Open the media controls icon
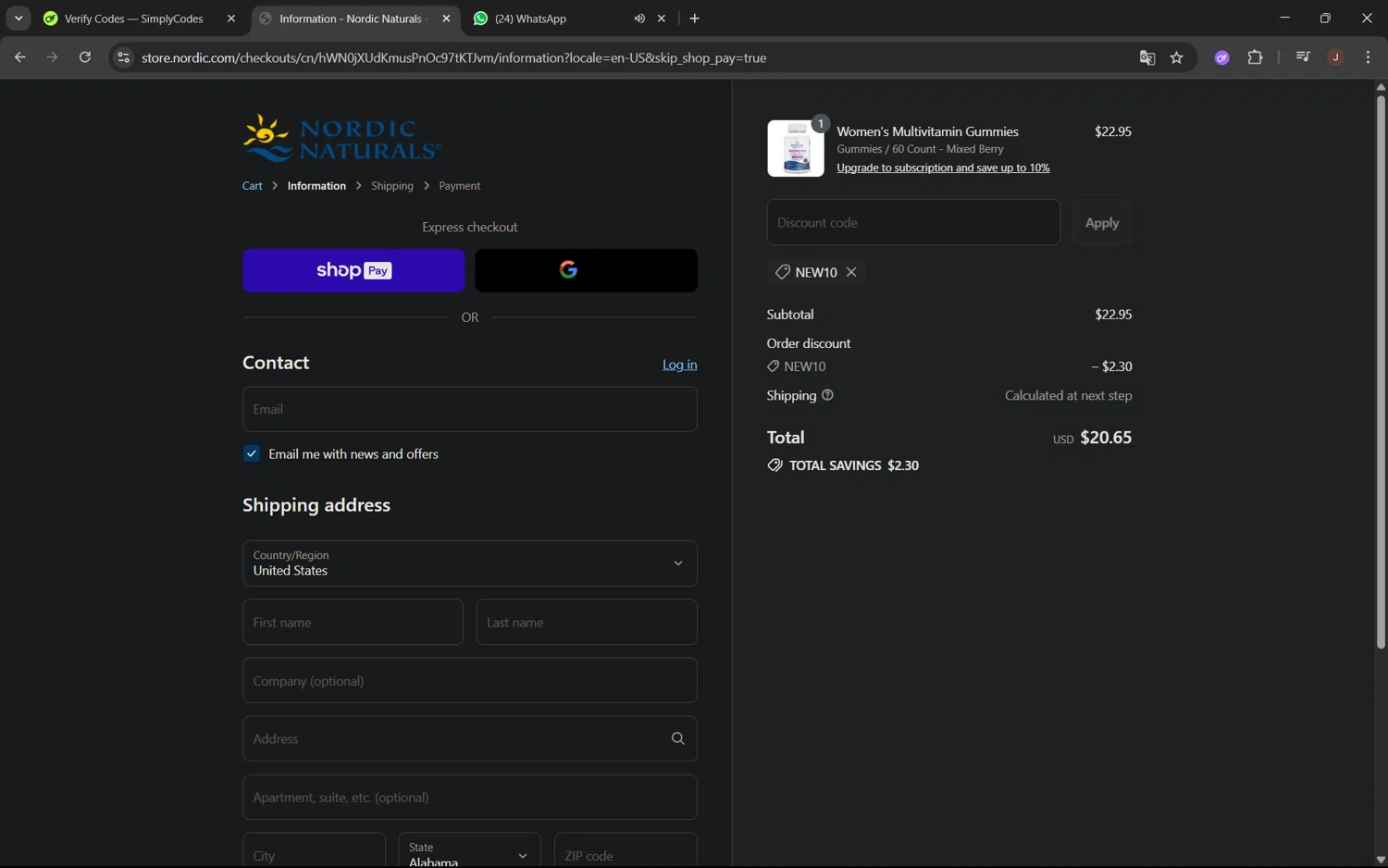Screen dimensions: 1388x868 (1303, 57)
